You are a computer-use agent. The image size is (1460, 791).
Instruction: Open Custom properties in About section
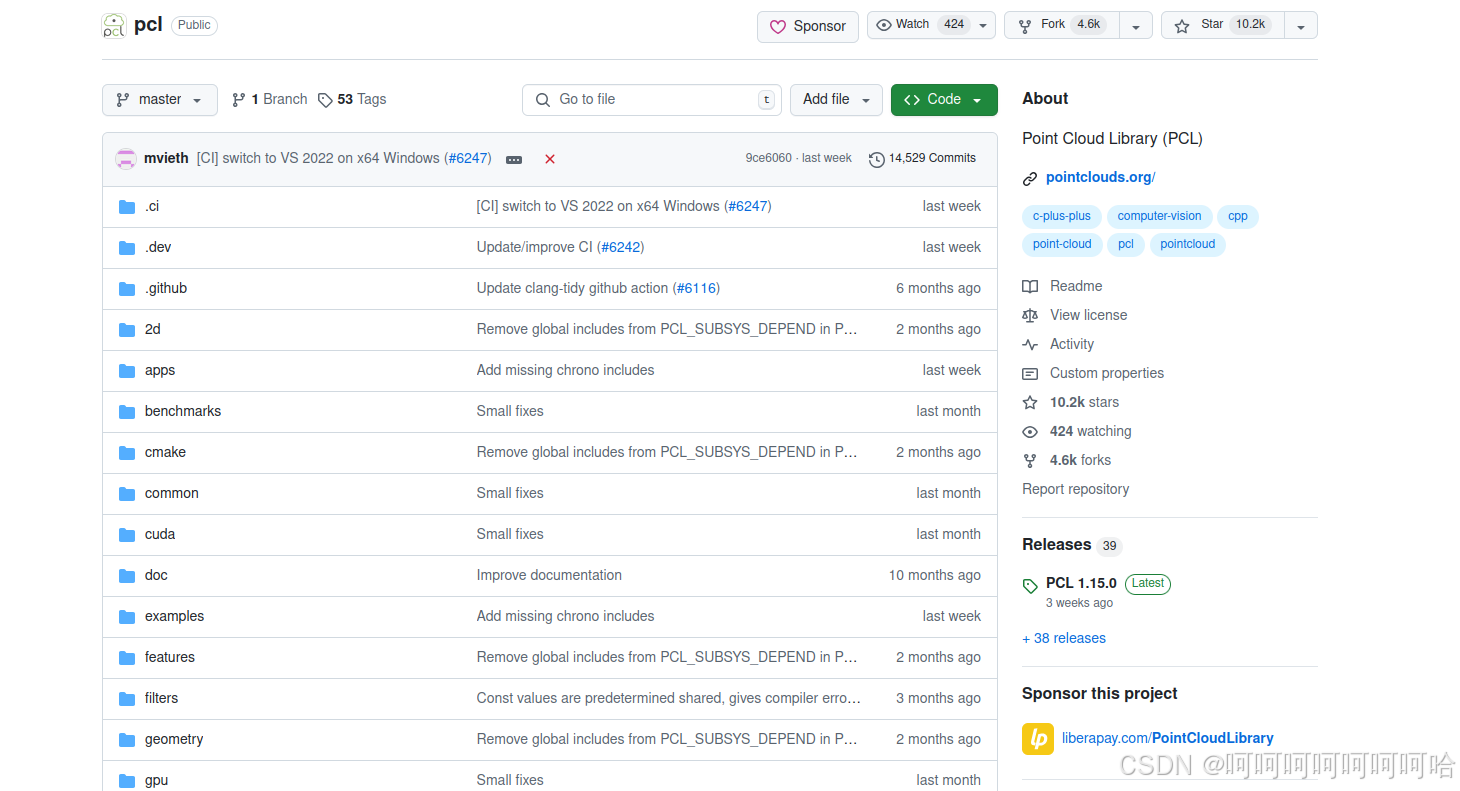1107,373
